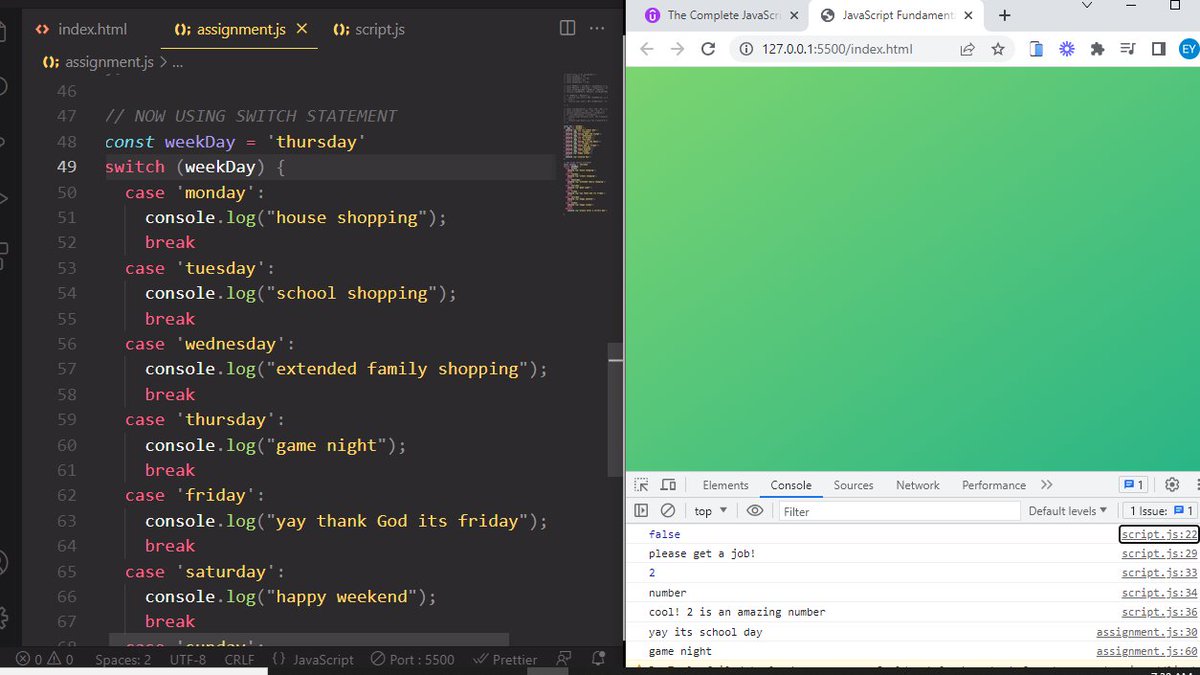The height and width of the screenshot is (675, 1200).
Task: Go back in browser history
Action: click(x=646, y=48)
